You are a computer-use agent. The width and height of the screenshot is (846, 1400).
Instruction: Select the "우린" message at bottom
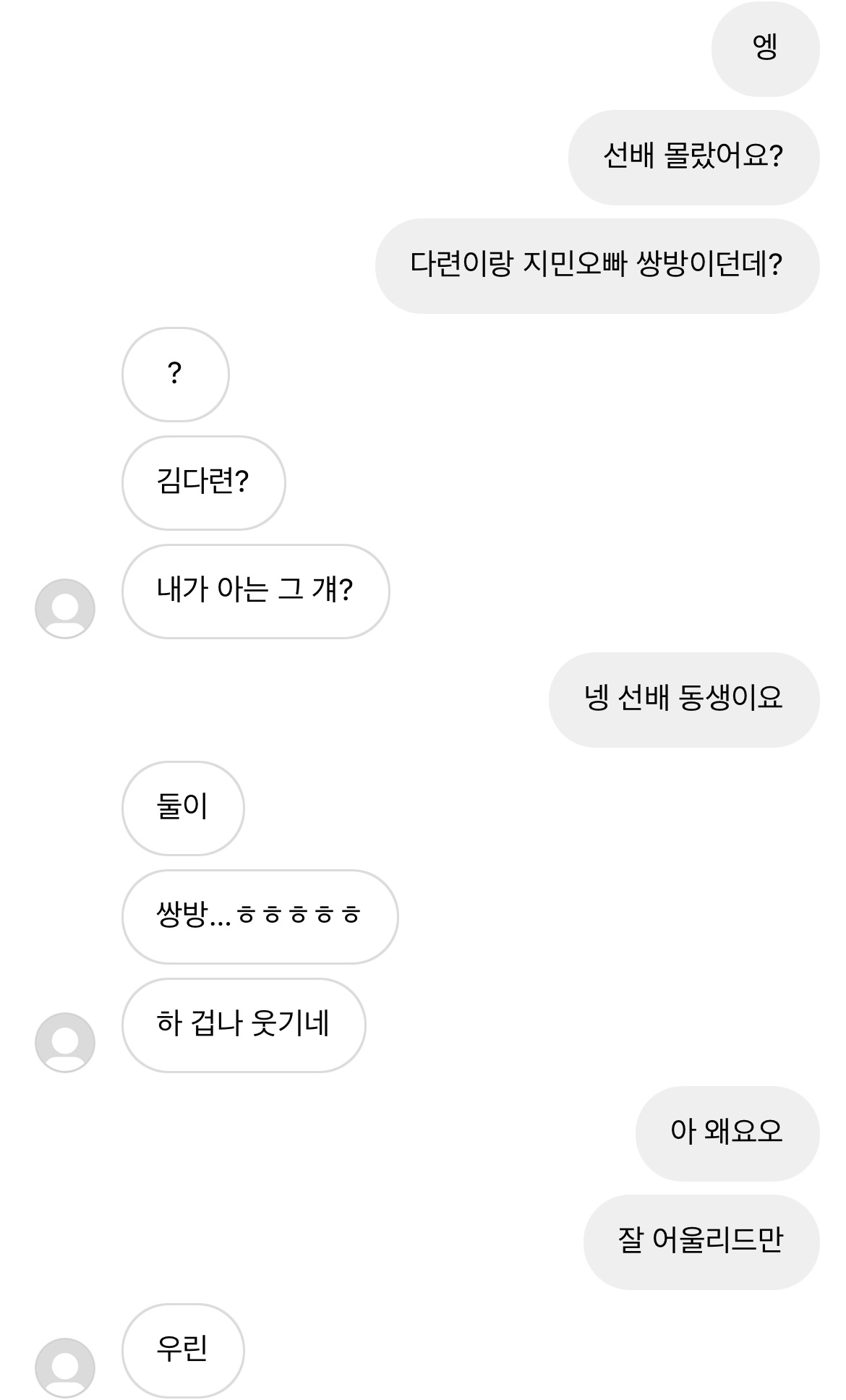[182, 1350]
